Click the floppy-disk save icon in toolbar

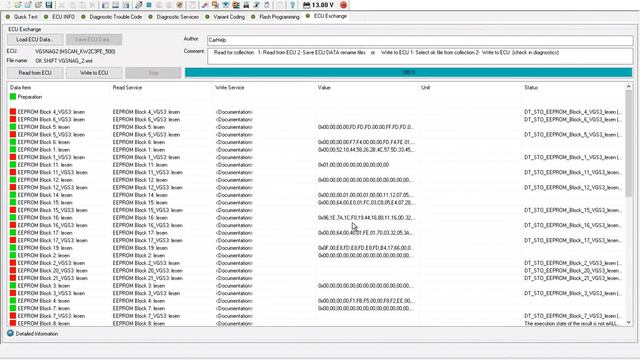(x=49, y=5)
